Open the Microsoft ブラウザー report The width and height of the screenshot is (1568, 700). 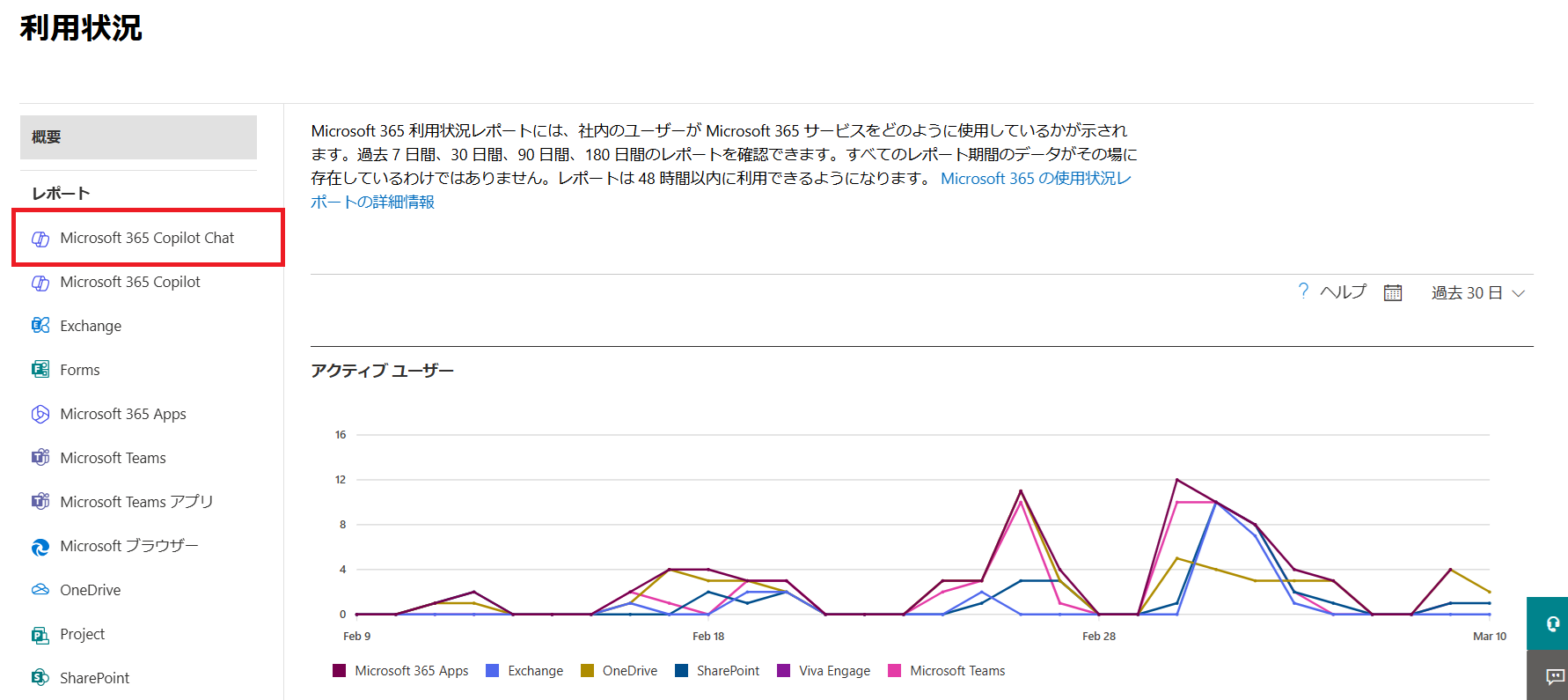129,546
